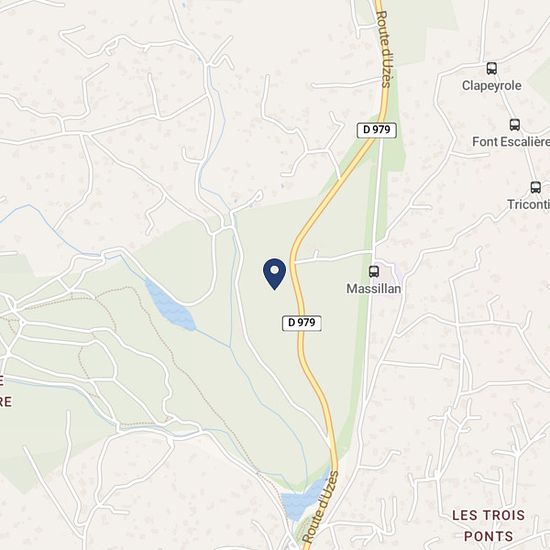Click the Massillan stop label
This screenshot has width=550, height=550.
pyautogui.click(x=374, y=289)
